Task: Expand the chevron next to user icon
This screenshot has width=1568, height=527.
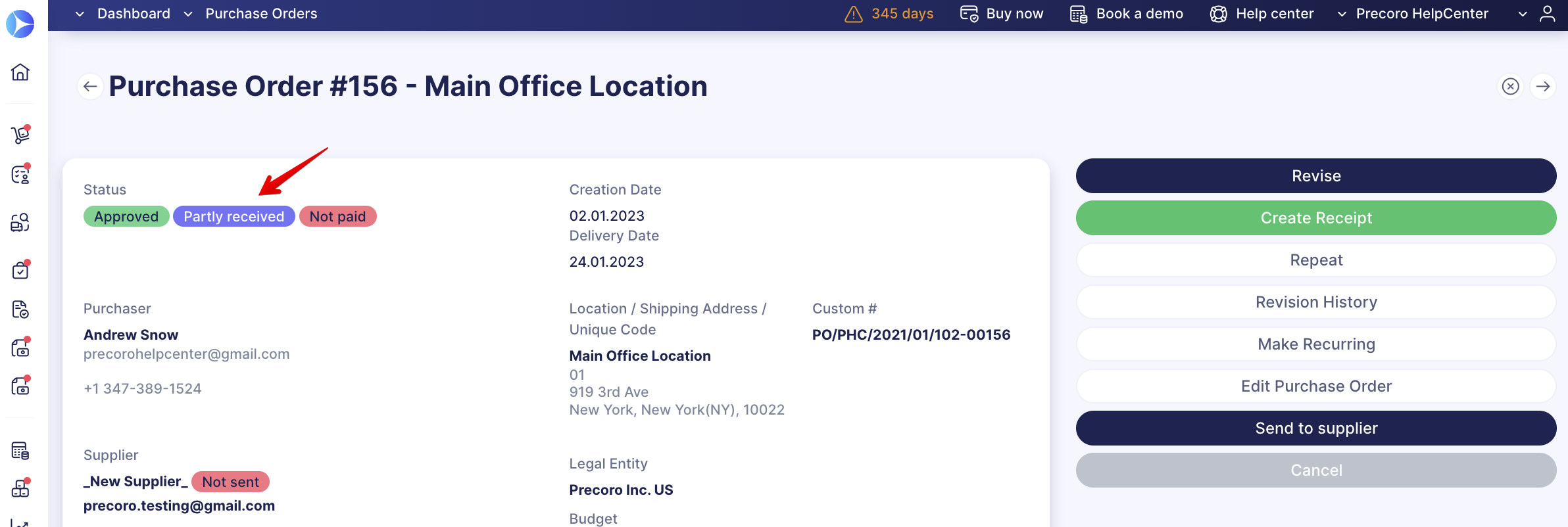Action: [x=1523, y=14]
